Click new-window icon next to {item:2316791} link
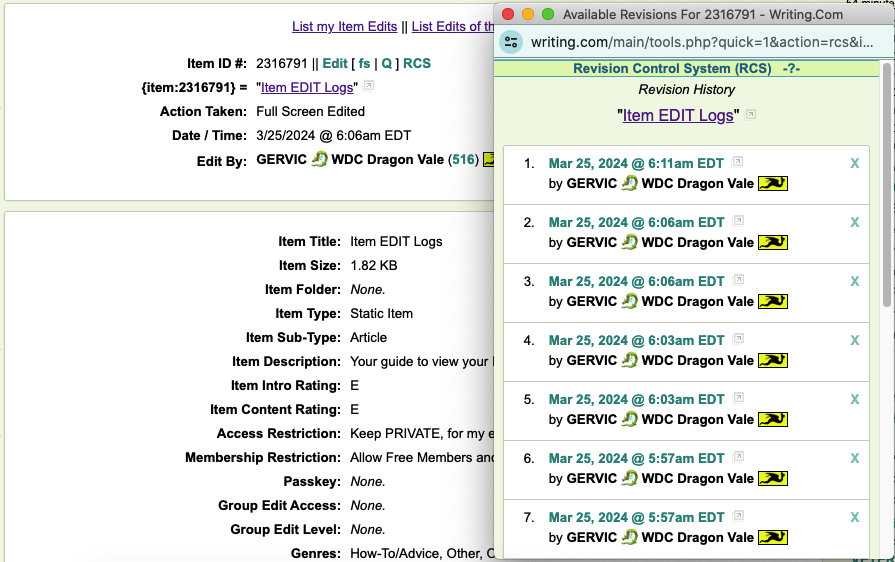This screenshot has width=895, height=562. [x=369, y=87]
